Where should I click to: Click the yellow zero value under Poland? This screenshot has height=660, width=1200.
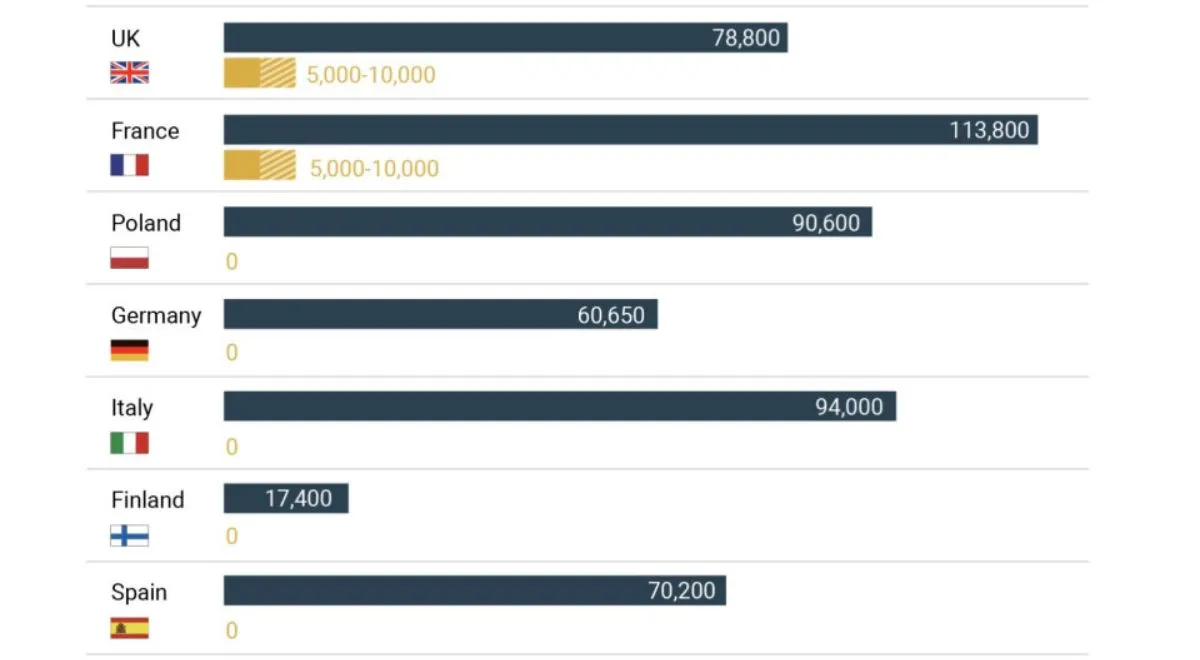tap(232, 262)
